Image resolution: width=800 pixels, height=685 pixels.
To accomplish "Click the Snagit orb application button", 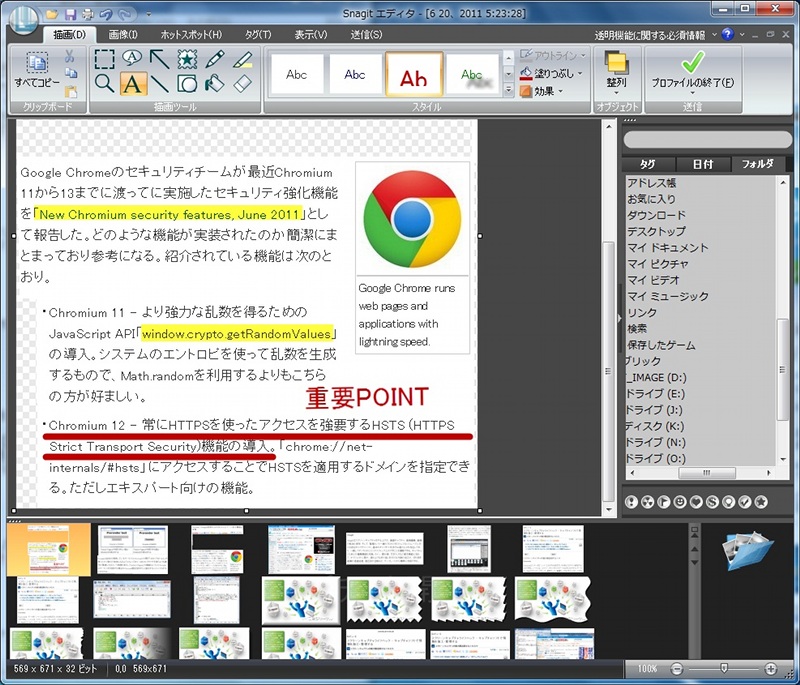I will point(23,20).
